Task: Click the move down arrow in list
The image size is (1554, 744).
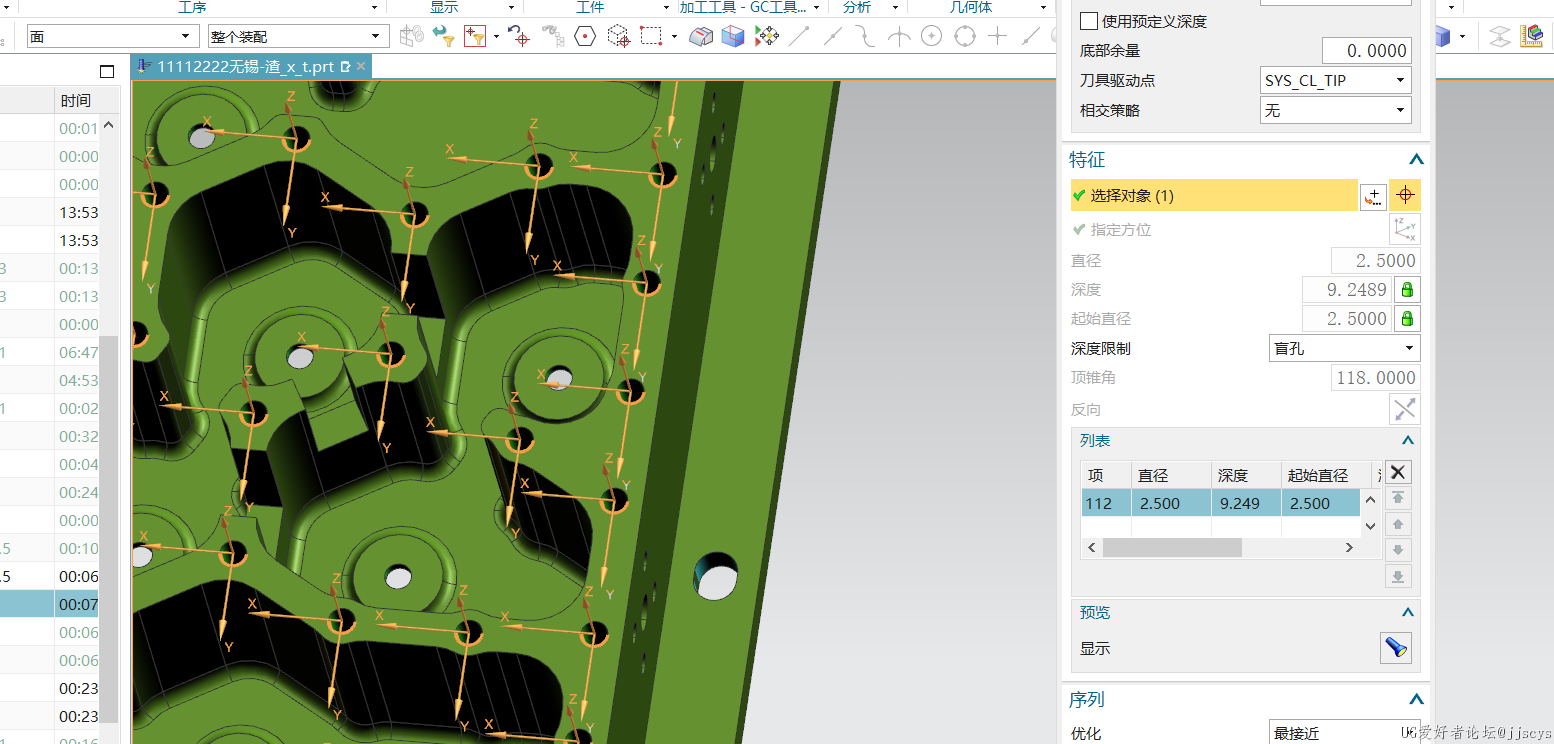Action: (1398, 550)
